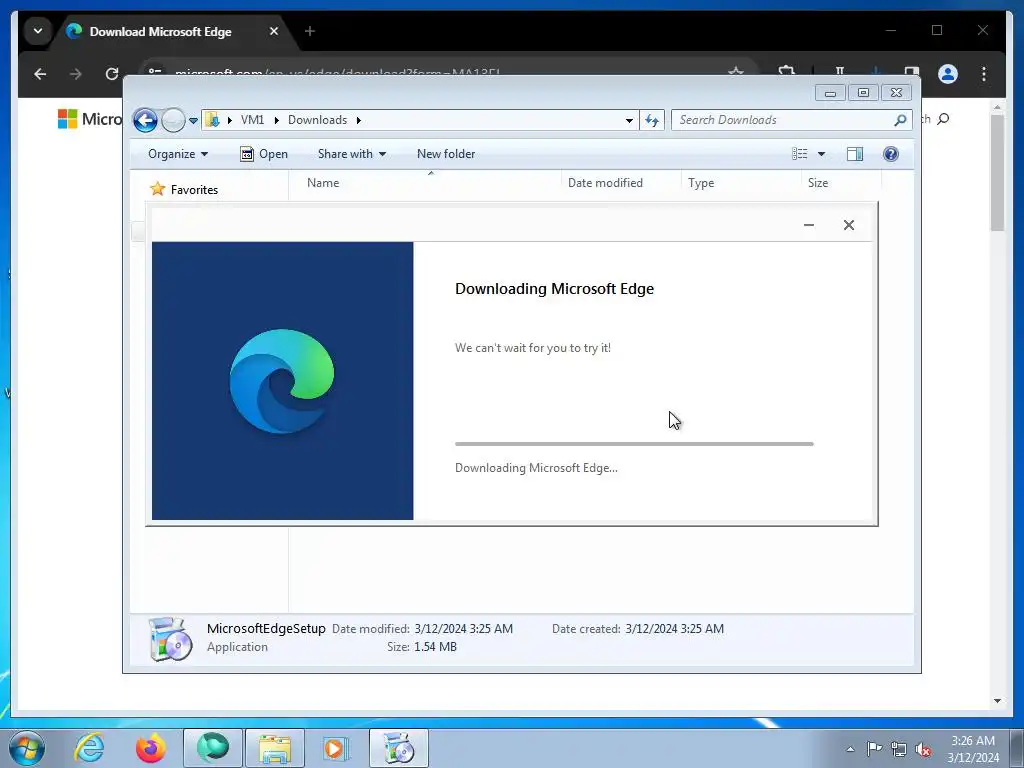1024x768 pixels.
Task: Click the Open toolbar button
Action: (264, 154)
